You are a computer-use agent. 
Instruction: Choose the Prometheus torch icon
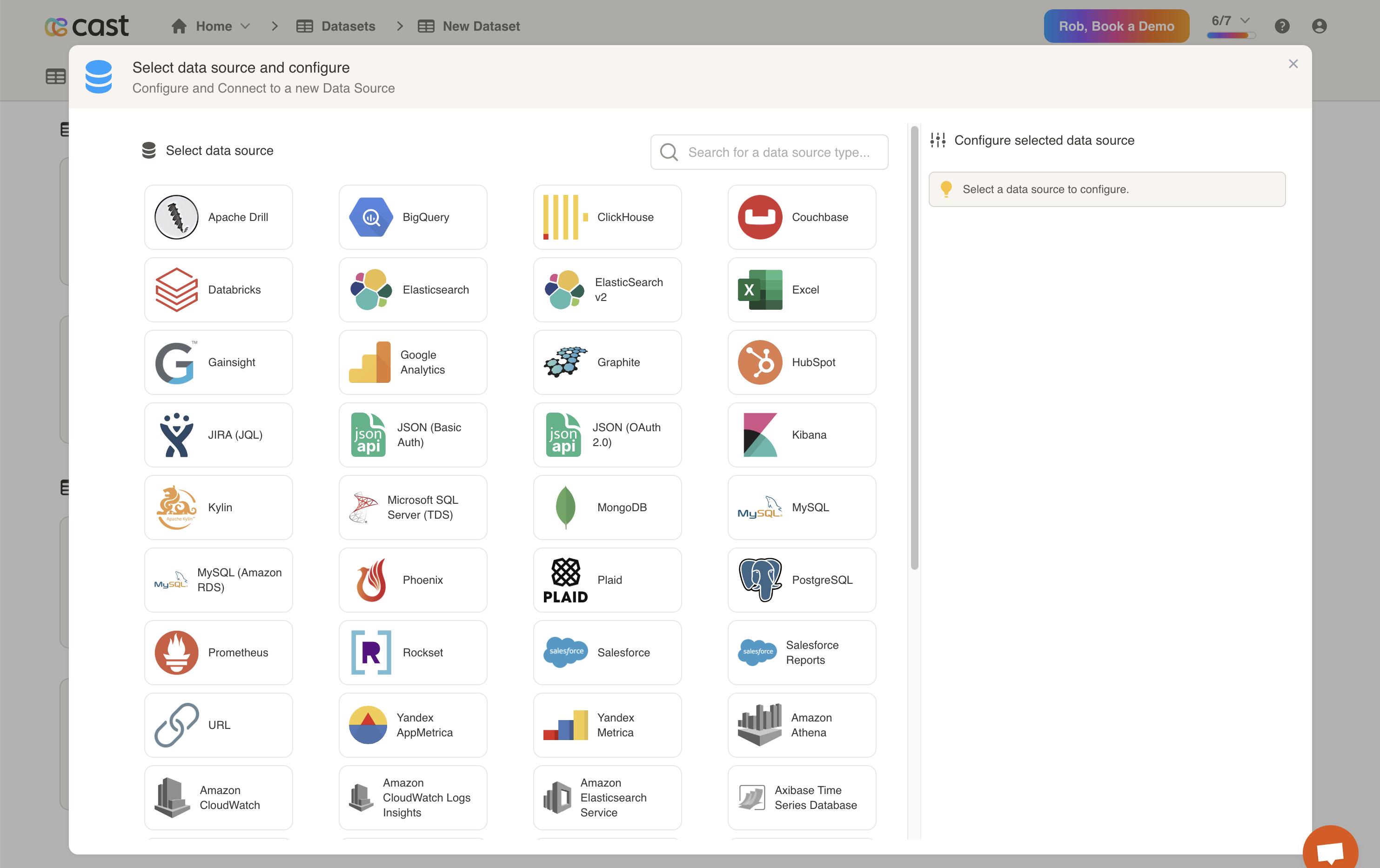coord(176,653)
